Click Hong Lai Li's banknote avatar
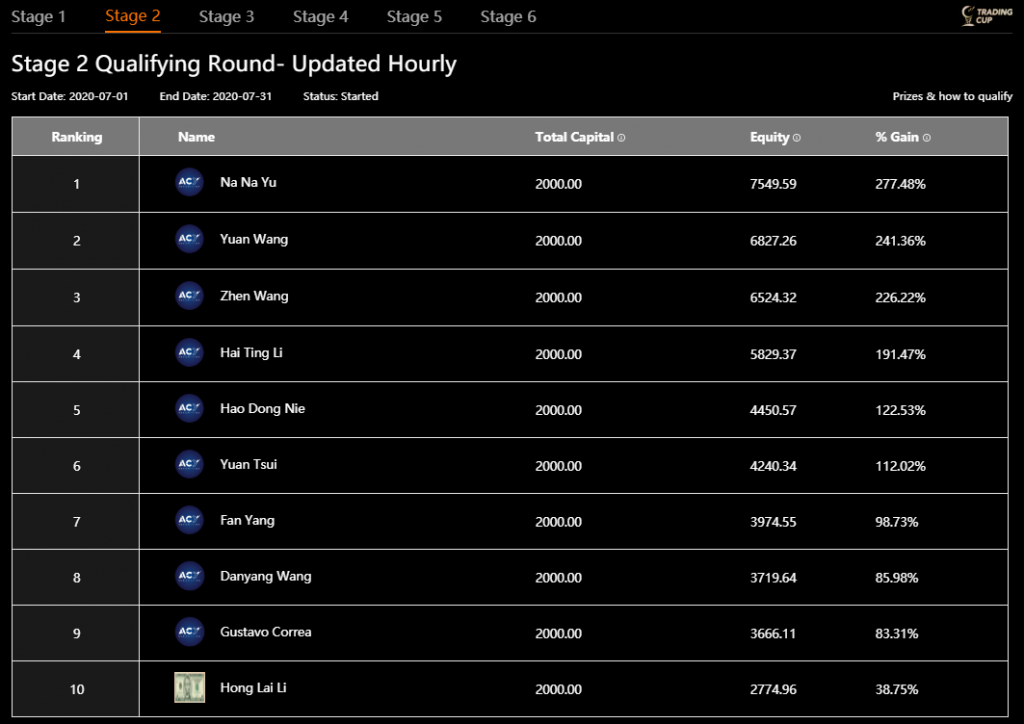The width and height of the screenshot is (1024, 724). point(189,688)
